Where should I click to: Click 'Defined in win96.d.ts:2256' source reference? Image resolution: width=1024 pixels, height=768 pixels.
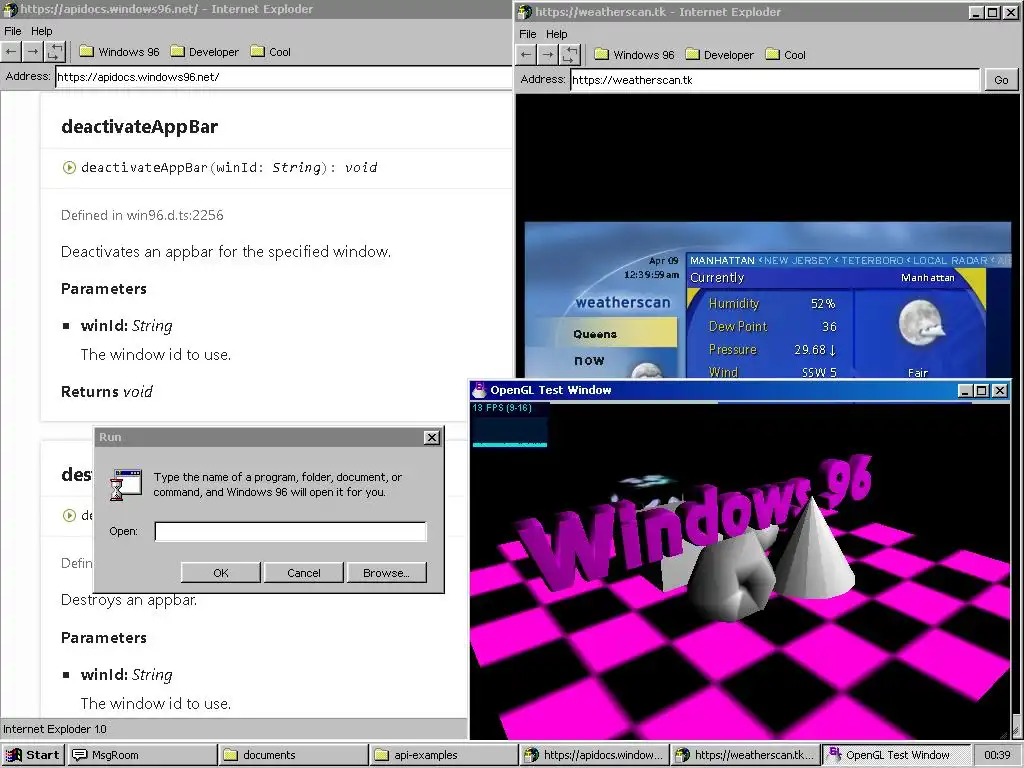[142, 215]
